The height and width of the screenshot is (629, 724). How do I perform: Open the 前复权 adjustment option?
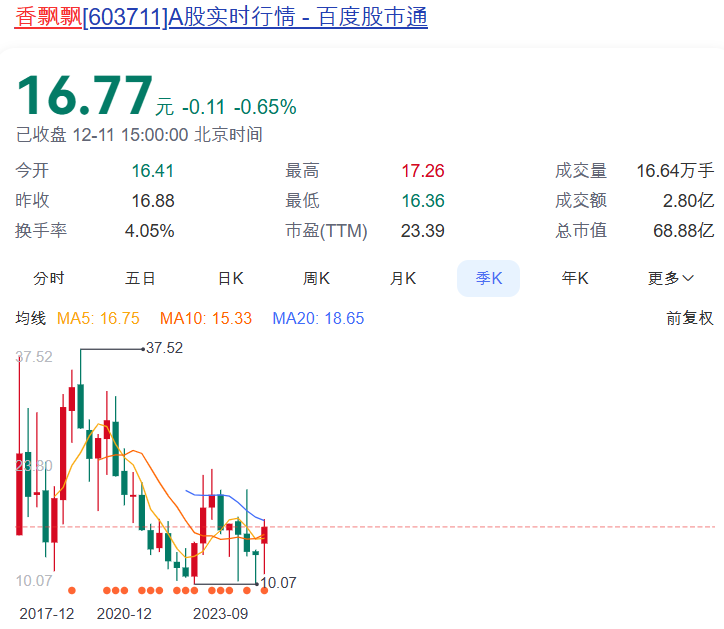(690, 318)
